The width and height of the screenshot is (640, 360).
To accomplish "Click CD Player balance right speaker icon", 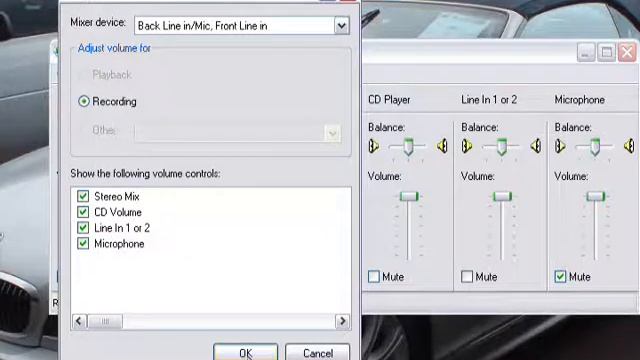I will pos(442,146).
